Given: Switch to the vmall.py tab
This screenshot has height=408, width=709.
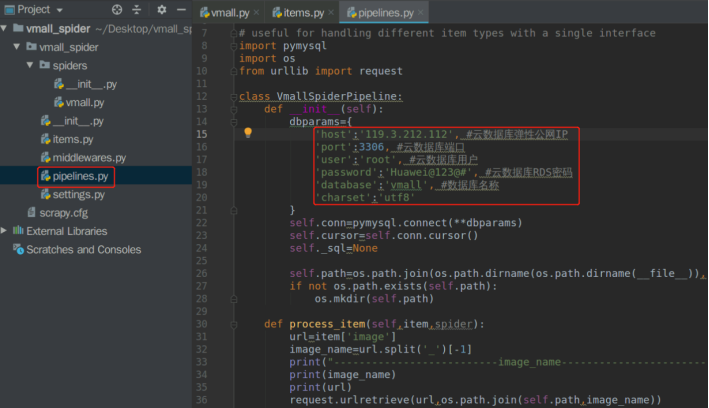Looking at the screenshot, I should tap(225, 13).
